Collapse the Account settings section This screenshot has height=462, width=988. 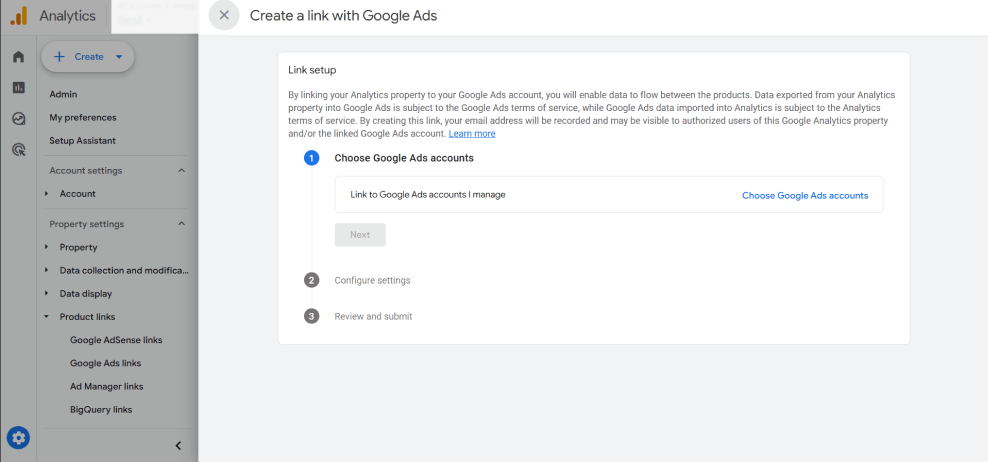[x=181, y=171]
